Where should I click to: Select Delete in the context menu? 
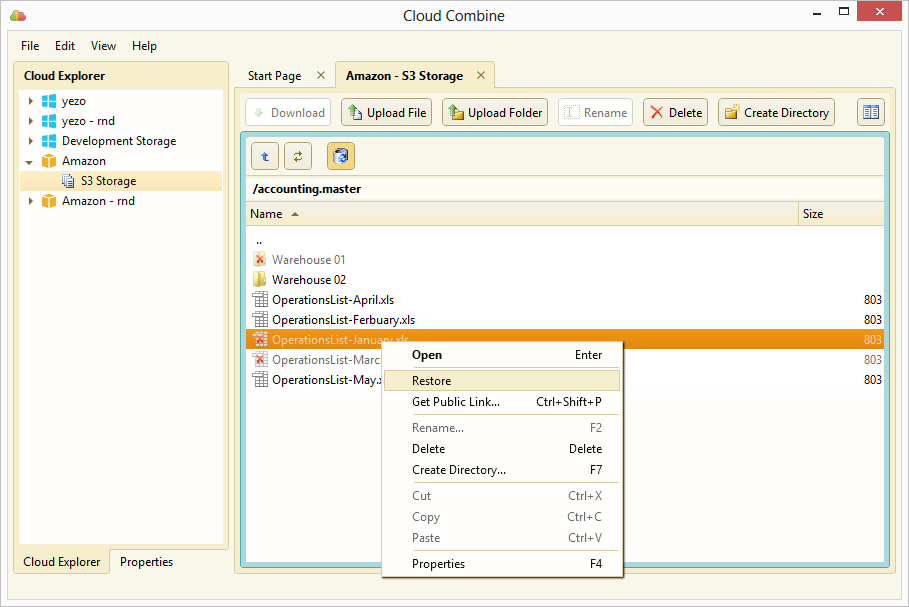click(502, 449)
